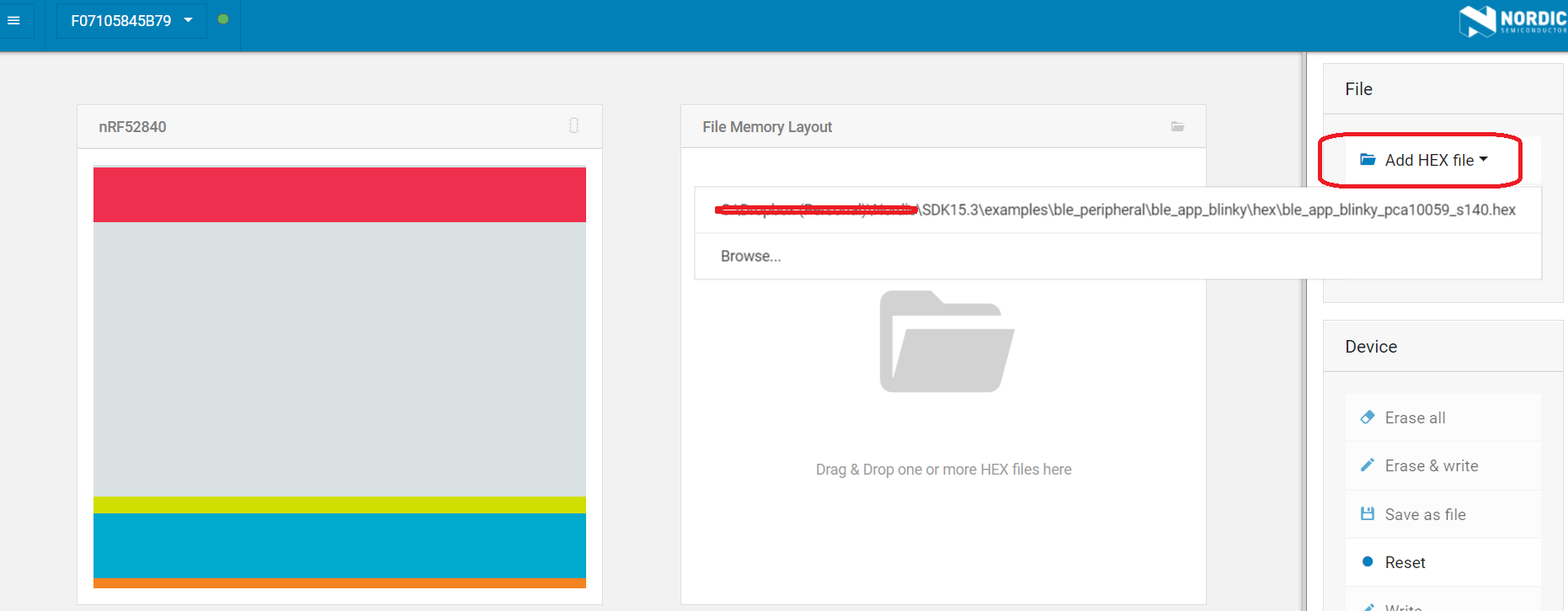Click the large folder icon in drop area
The height and width of the screenshot is (611, 1568).
tap(946, 342)
